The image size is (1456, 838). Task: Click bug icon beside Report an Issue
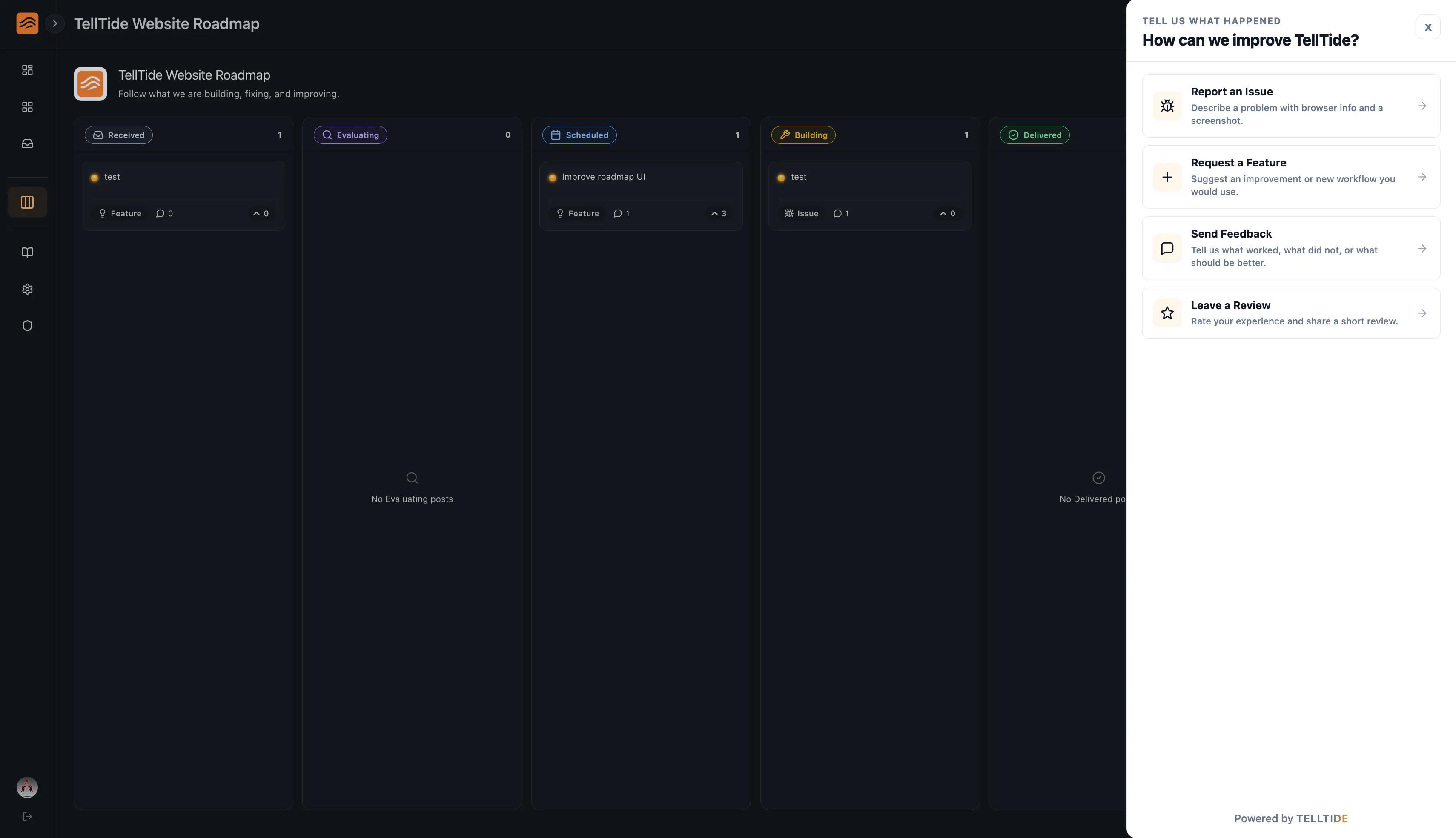pos(1167,106)
